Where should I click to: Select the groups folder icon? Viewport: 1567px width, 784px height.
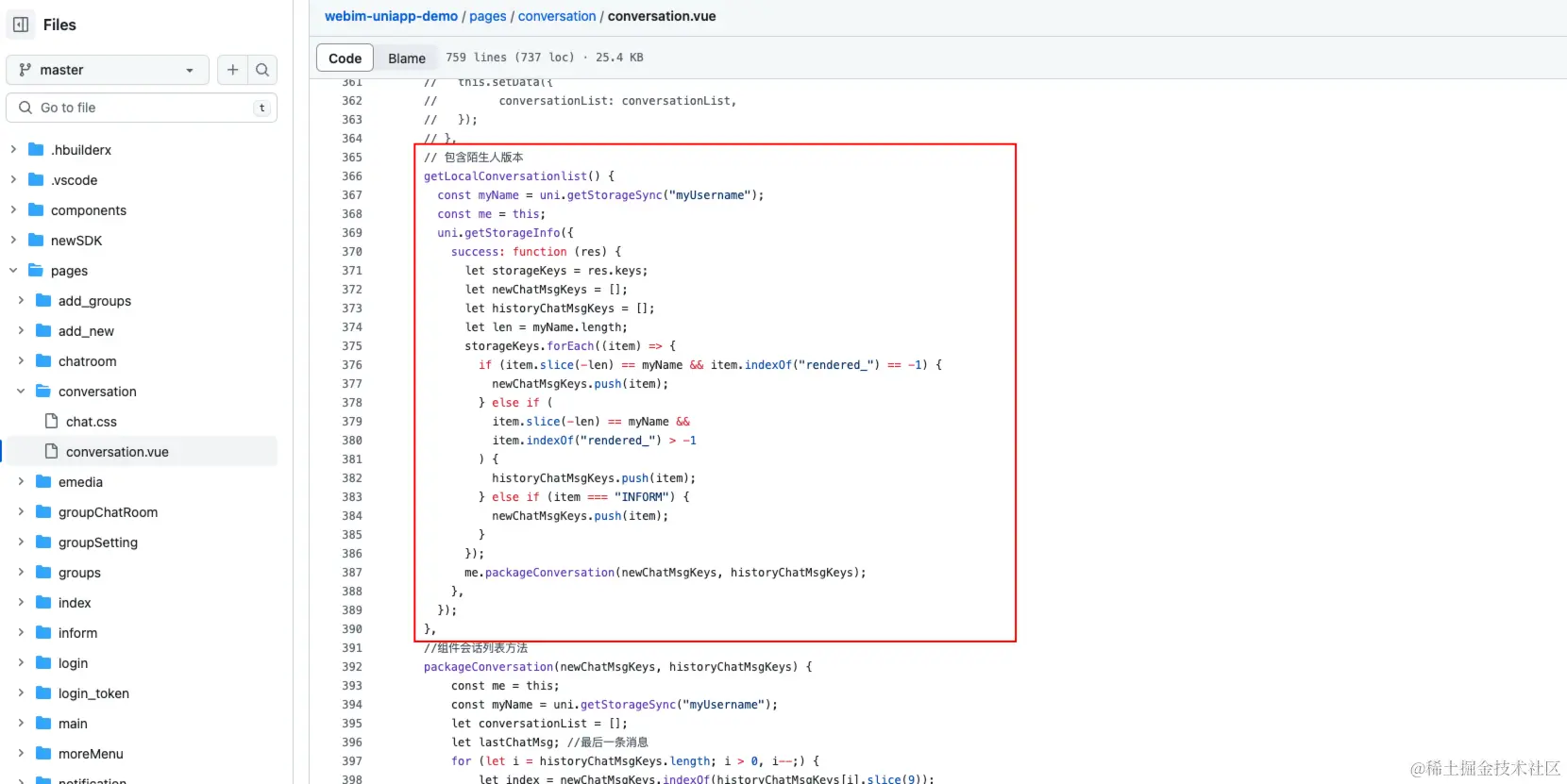[43, 572]
